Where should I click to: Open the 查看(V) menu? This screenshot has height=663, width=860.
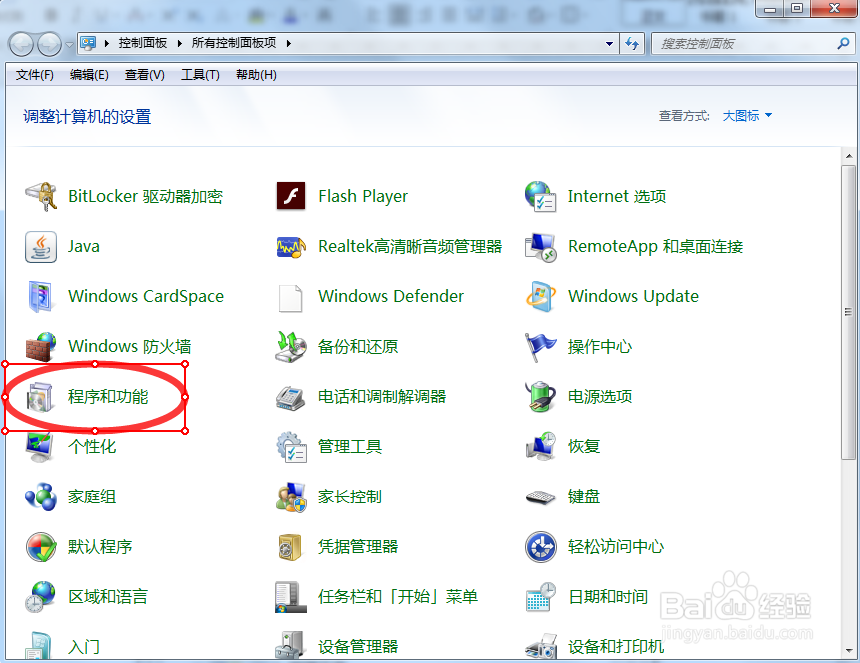click(144, 75)
